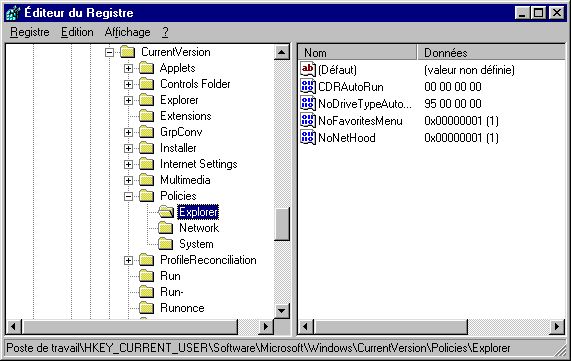Click the binary icon beside NoNetHood

tap(308, 137)
